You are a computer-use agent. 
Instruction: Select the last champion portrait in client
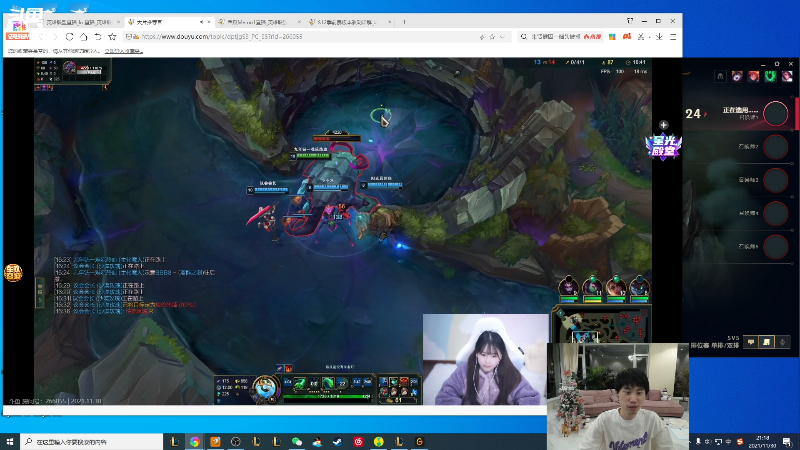[x=787, y=77]
